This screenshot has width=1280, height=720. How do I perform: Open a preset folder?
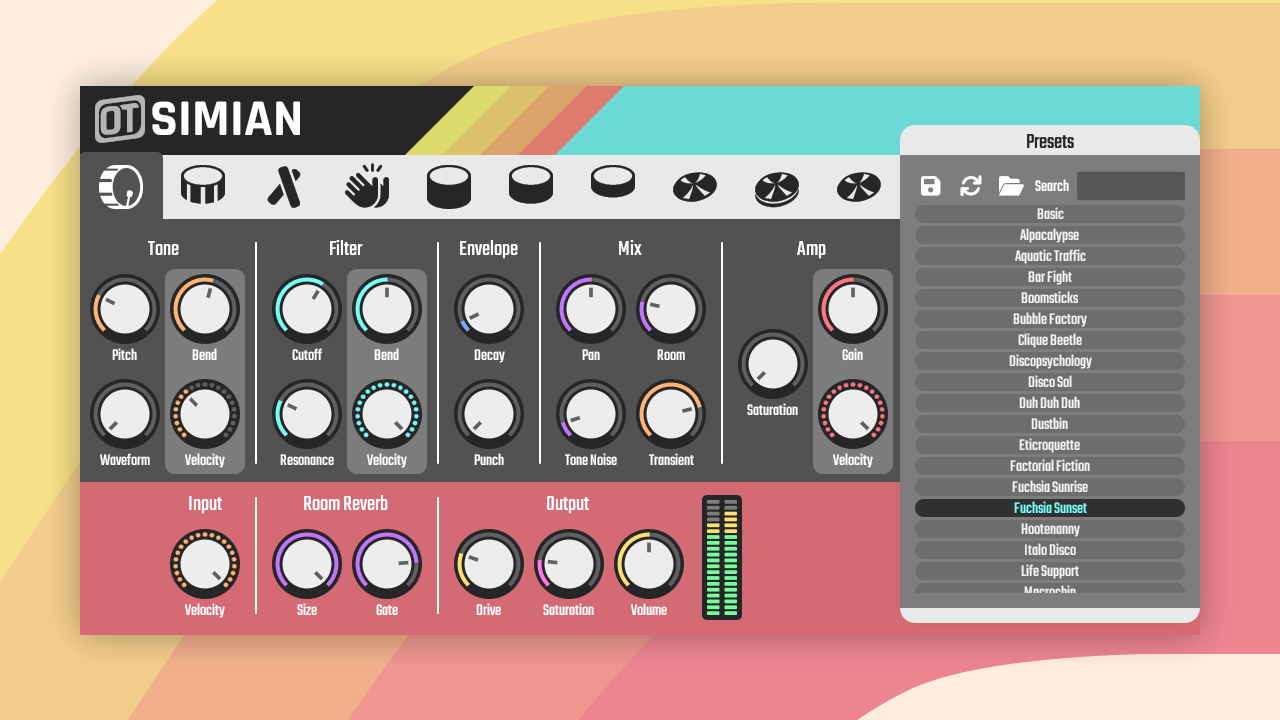tap(1012, 185)
